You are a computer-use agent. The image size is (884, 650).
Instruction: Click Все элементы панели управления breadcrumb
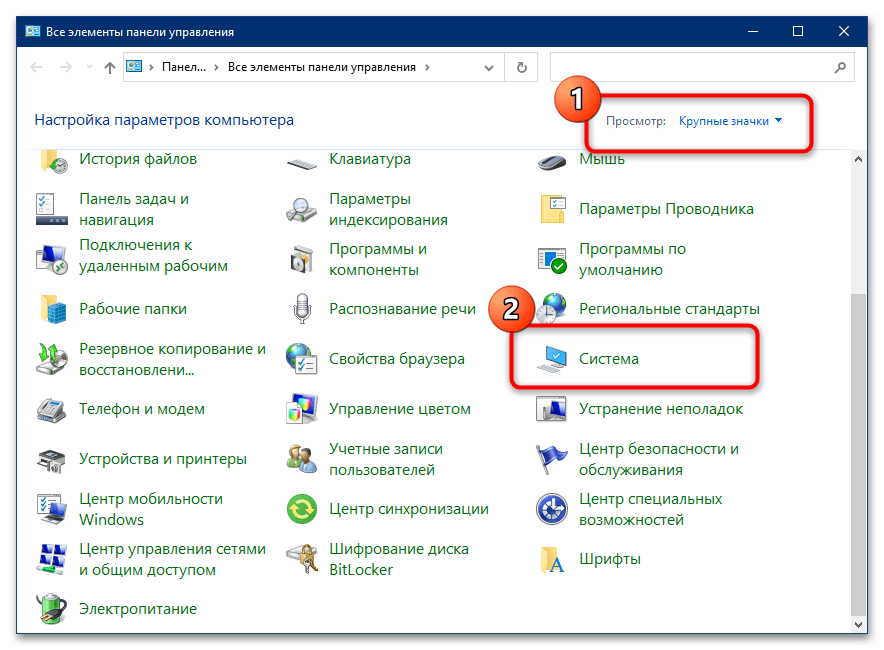(321, 68)
